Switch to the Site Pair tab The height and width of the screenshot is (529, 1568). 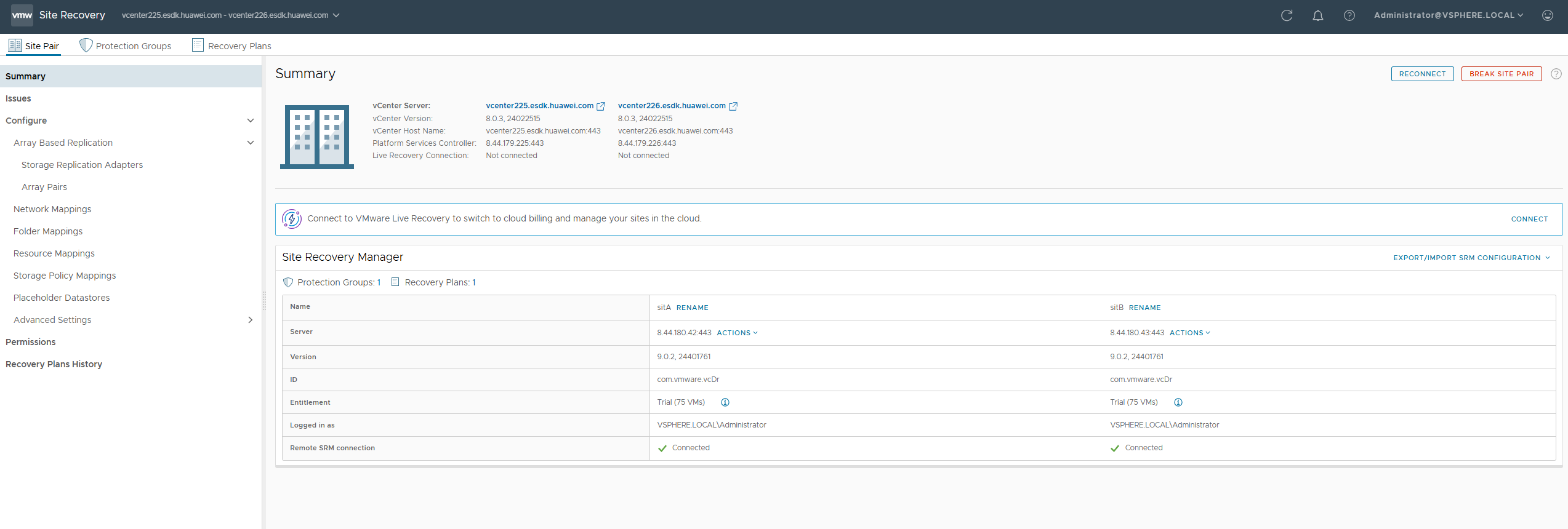pos(34,46)
